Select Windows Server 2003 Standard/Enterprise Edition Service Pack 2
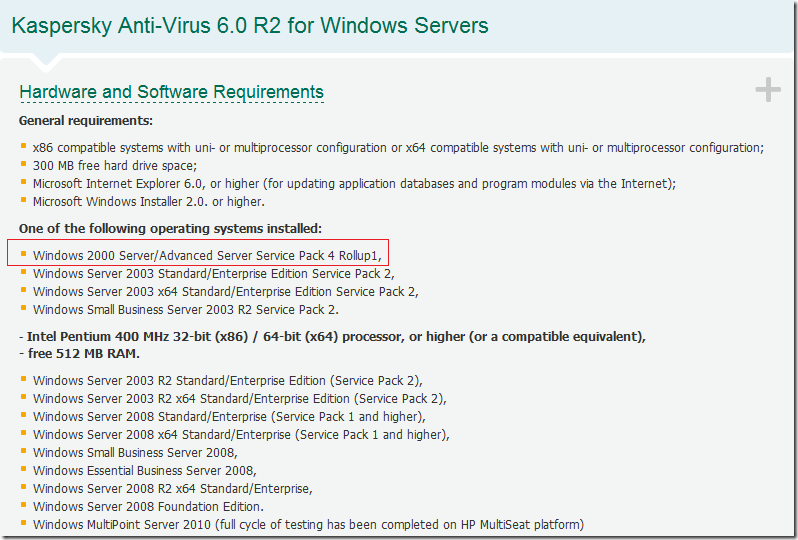The height and width of the screenshot is (540, 798). click(214, 273)
